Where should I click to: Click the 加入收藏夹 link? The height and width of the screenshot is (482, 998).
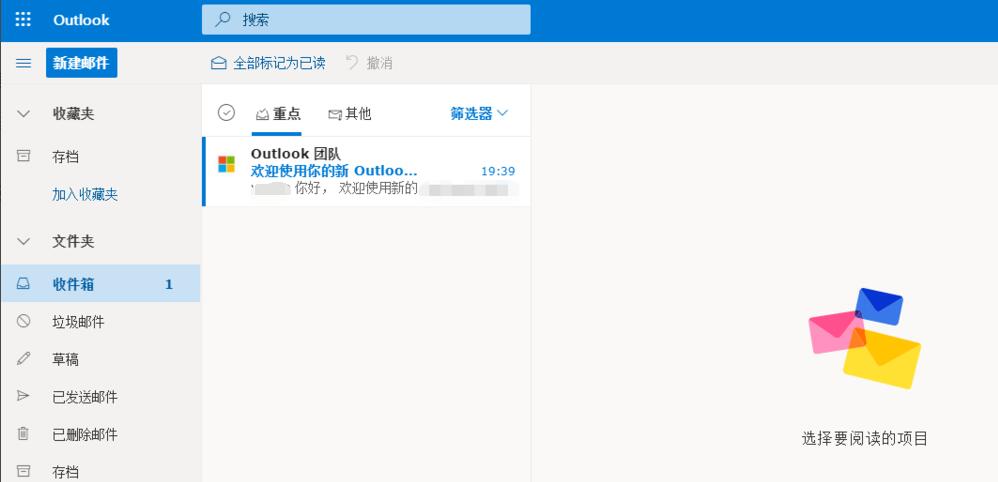point(85,195)
